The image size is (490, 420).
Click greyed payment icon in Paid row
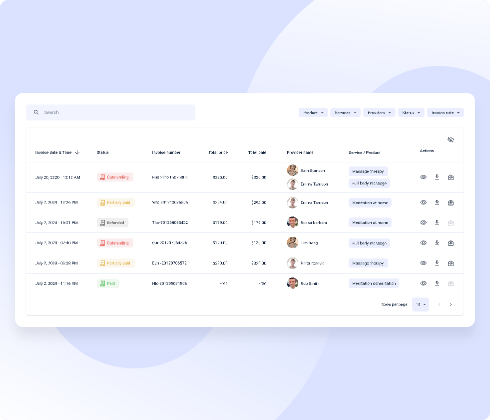(x=451, y=283)
